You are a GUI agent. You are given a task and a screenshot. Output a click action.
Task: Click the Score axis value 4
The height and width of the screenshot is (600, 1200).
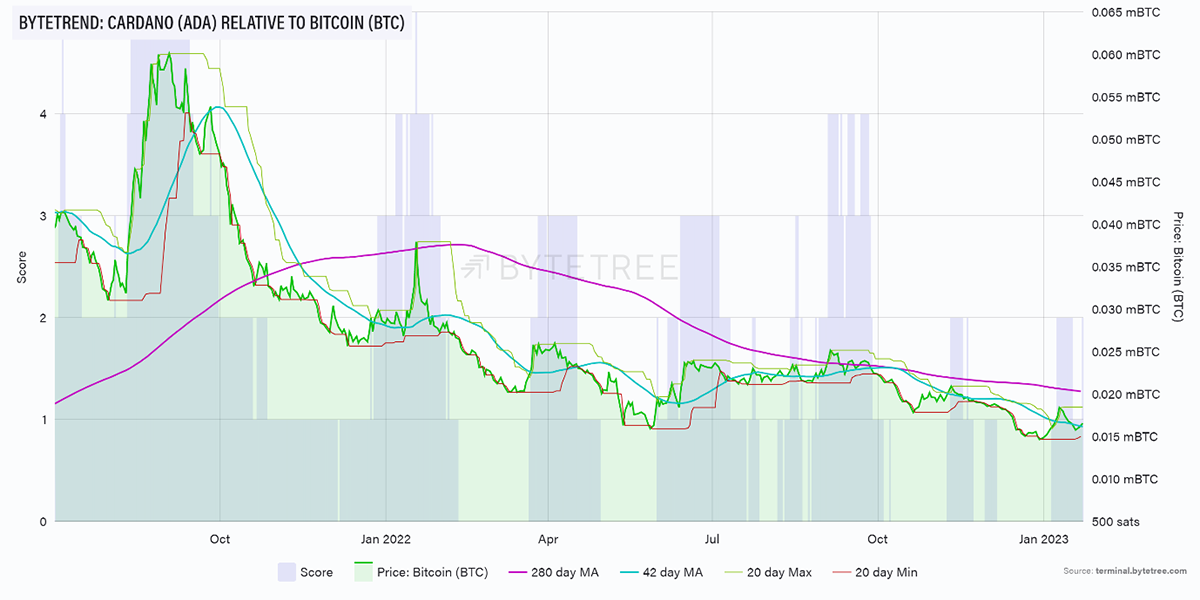tap(43, 114)
